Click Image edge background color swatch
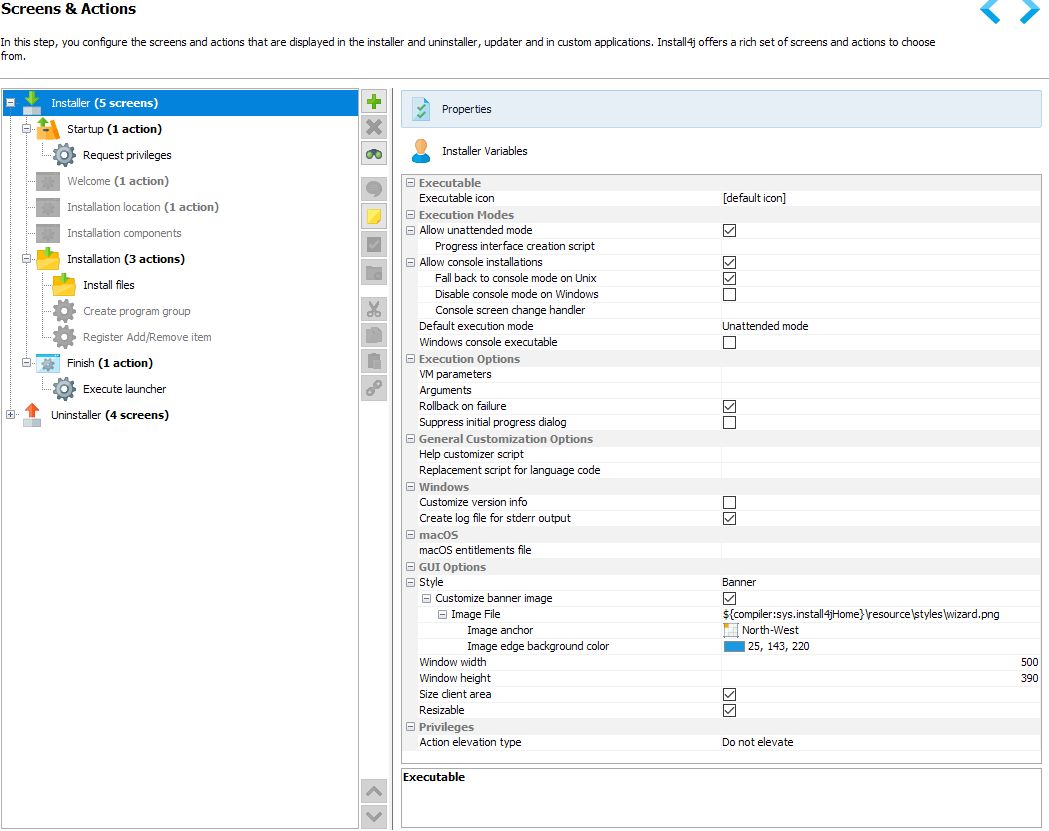 734,646
